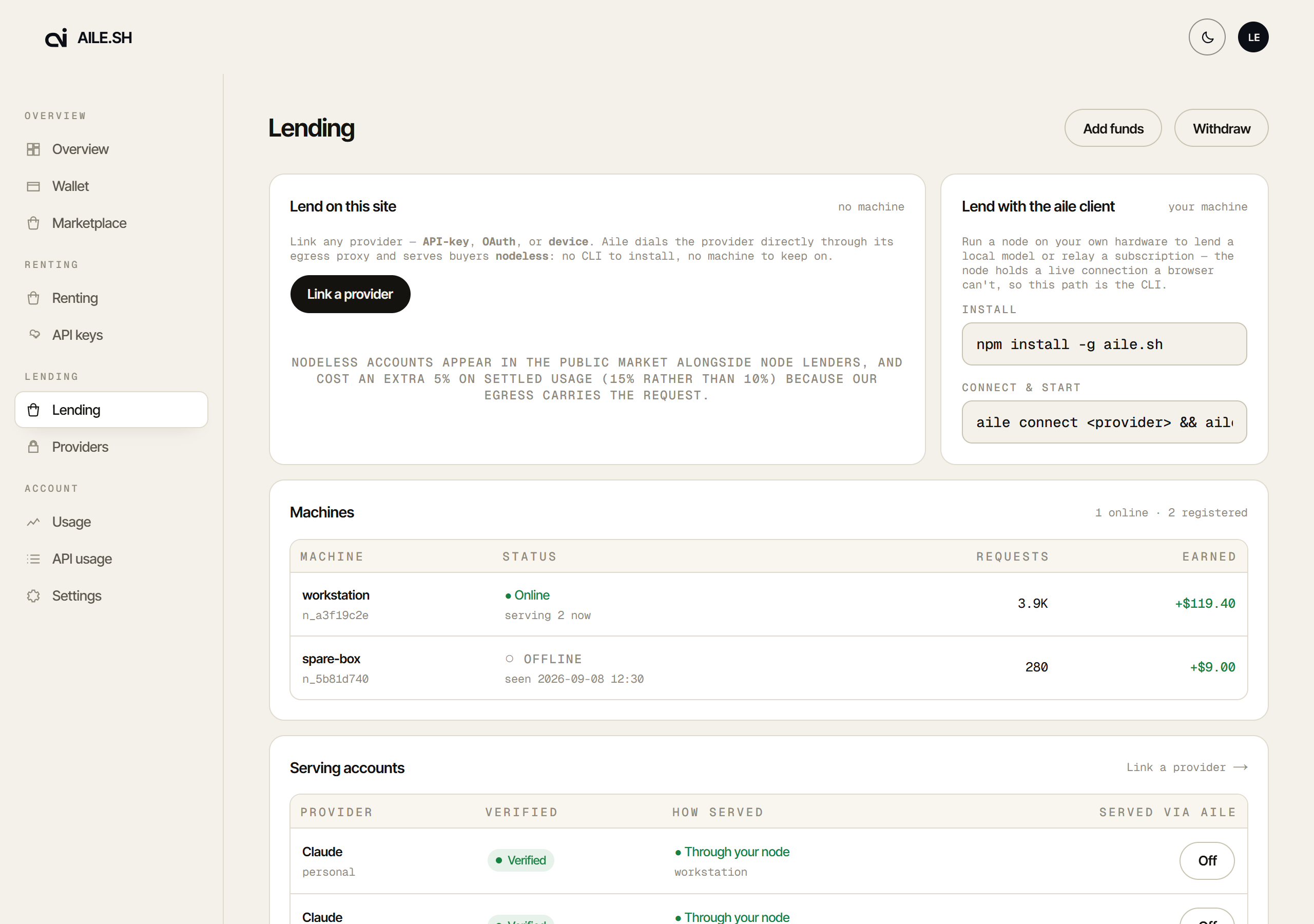Click the Withdraw button
The height and width of the screenshot is (924, 1314).
coord(1221,128)
